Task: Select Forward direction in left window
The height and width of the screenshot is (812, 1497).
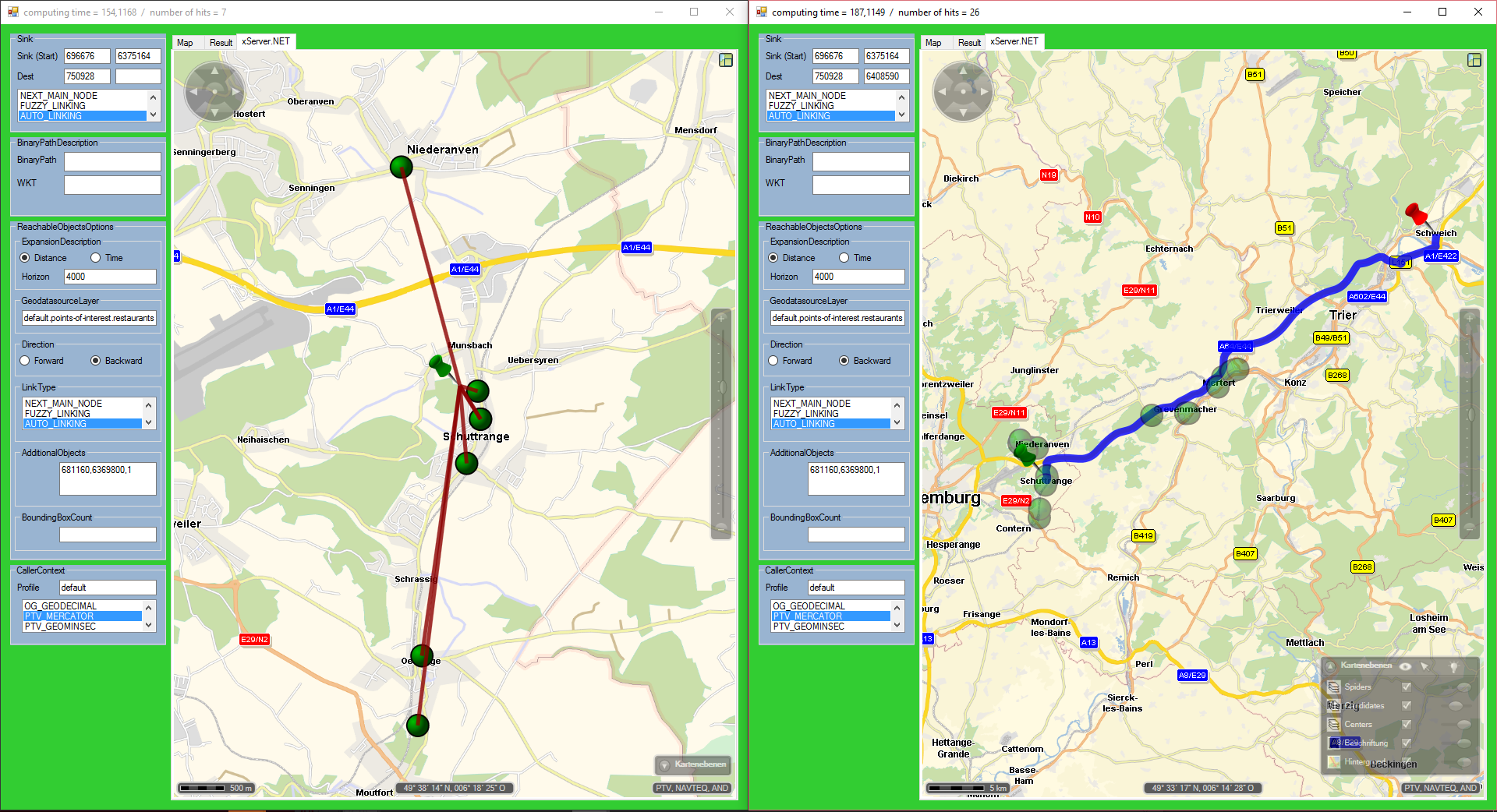Action: pyautogui.click(x=26, y=361)
